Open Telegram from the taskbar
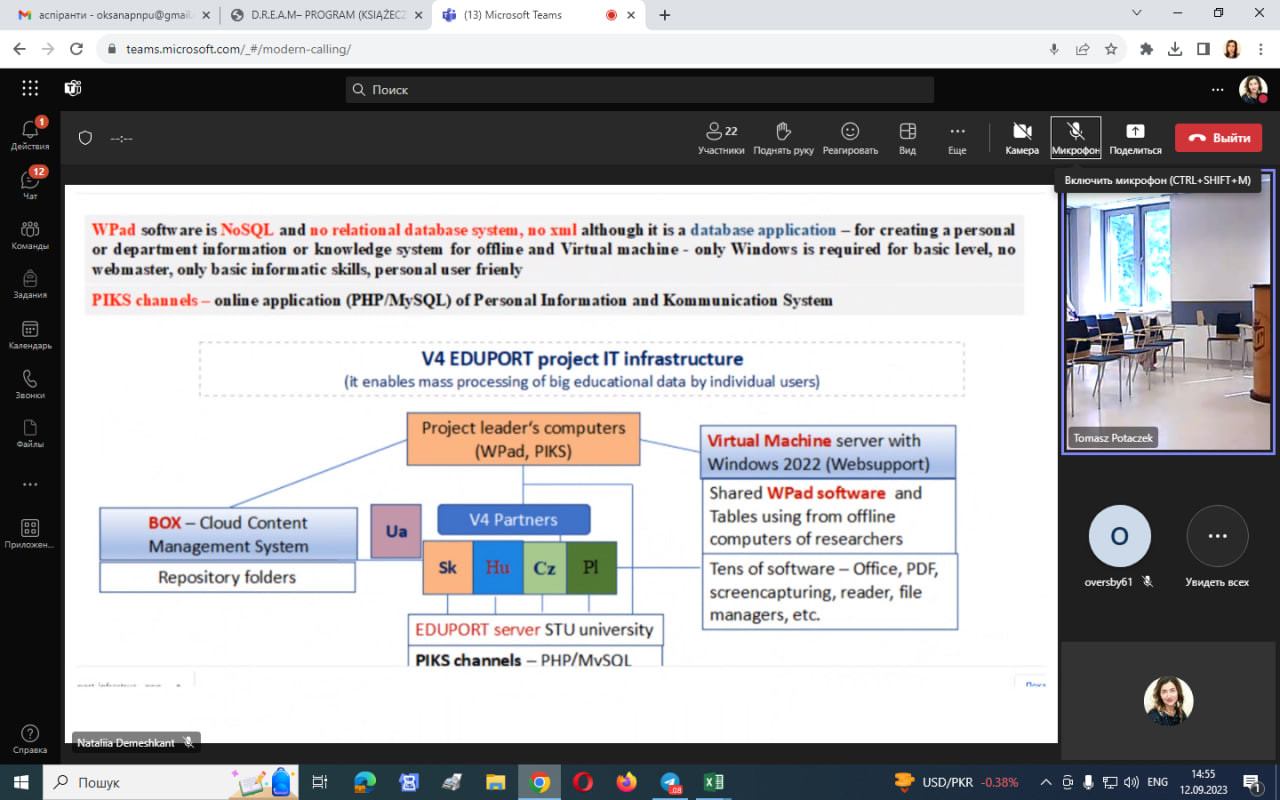This screenshot has height=800, width=1280. click(670, 782)
